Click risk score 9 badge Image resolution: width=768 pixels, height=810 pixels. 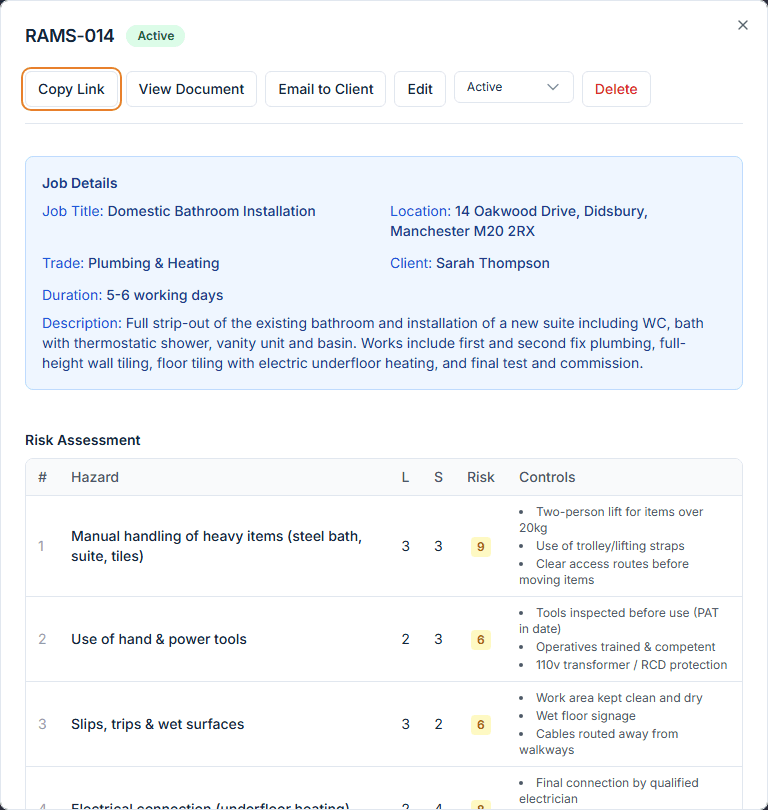click(481, 547)
